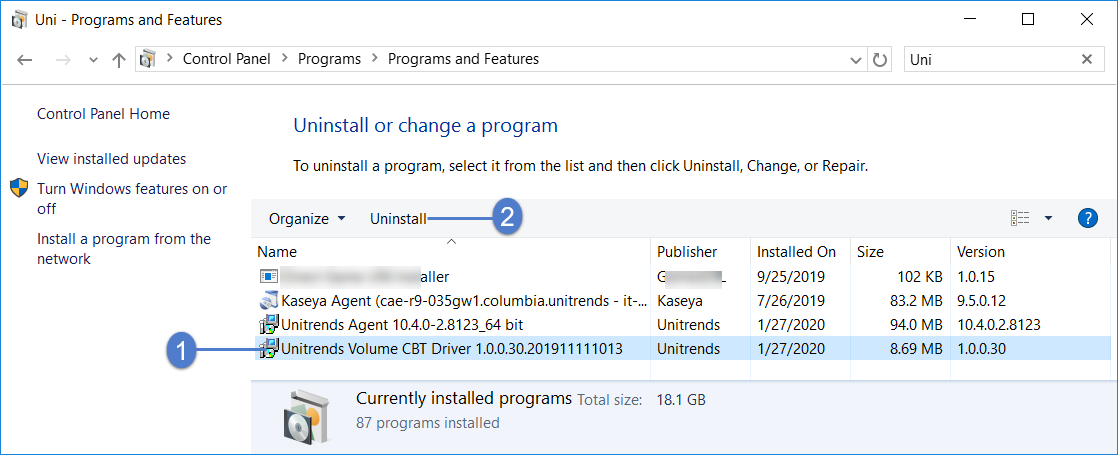Expand chevron after Programs breadcrumb

pyautogui.click(x=374, y=59)
